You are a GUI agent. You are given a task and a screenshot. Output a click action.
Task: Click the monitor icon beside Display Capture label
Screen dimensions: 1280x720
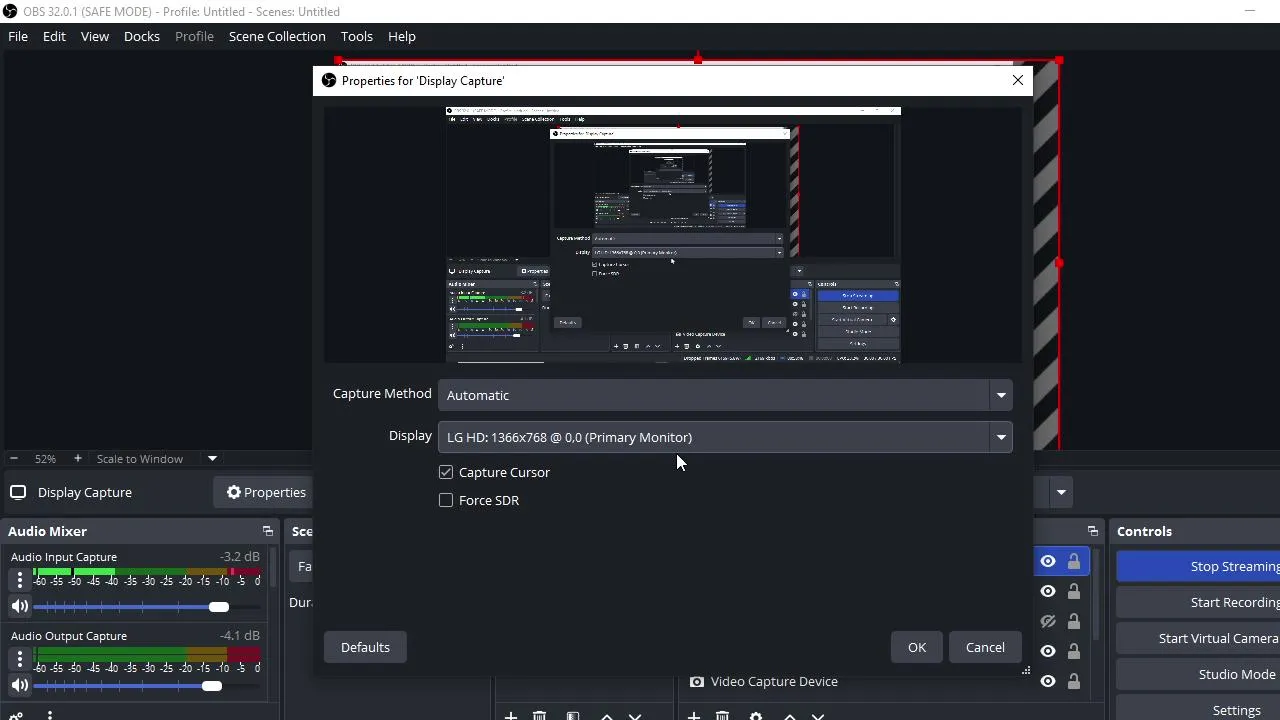18,492
